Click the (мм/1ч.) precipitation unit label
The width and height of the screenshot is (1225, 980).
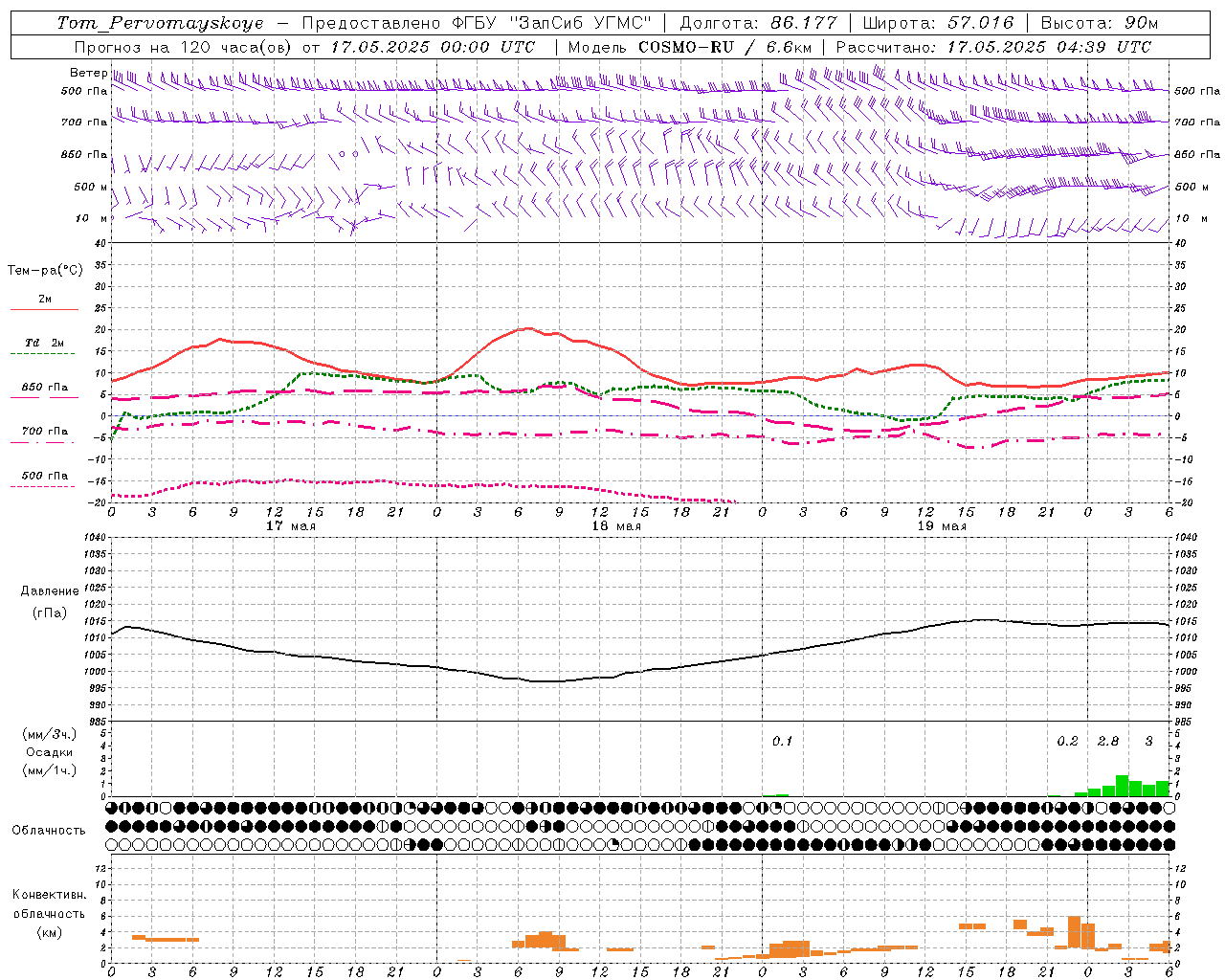pos(50,770)
